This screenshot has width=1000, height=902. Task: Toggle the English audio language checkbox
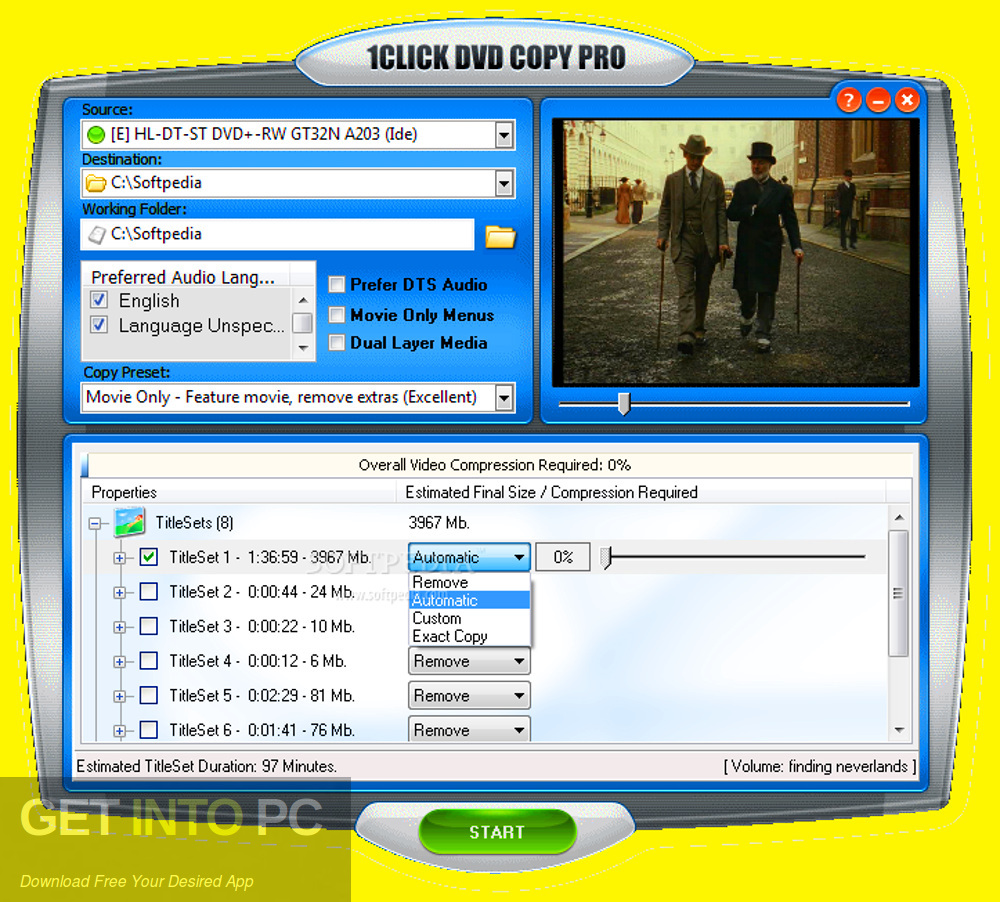98,299
